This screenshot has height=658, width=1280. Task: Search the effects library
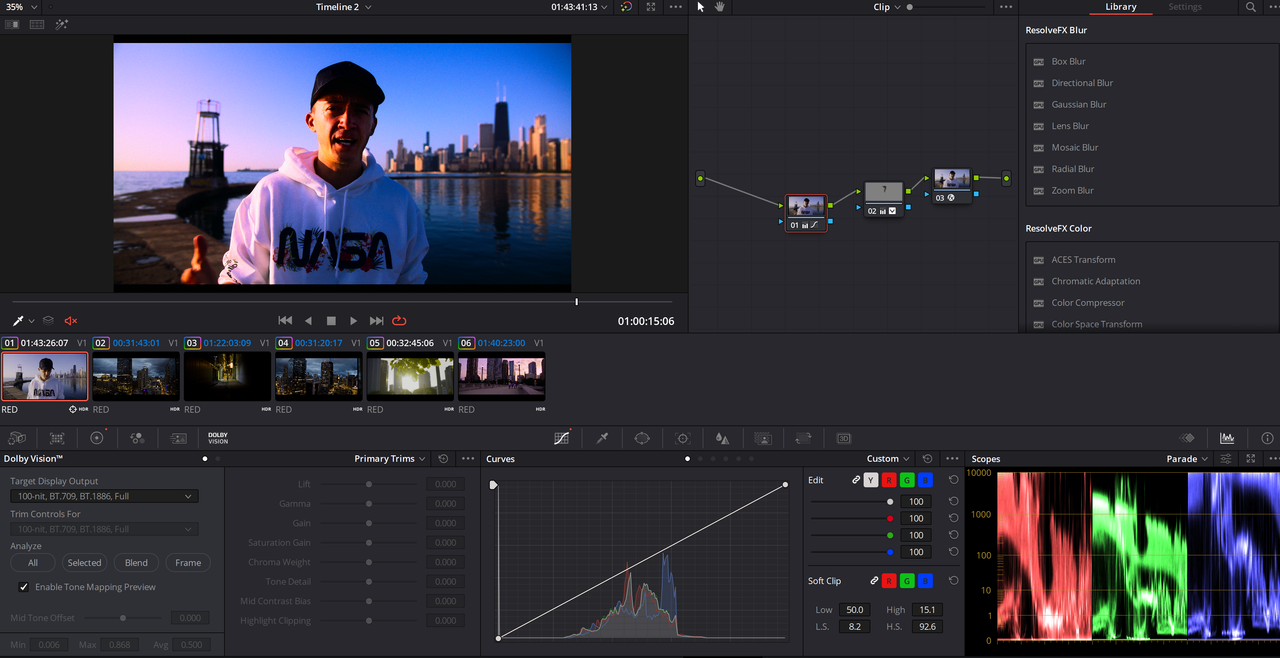click(1250, 7)
